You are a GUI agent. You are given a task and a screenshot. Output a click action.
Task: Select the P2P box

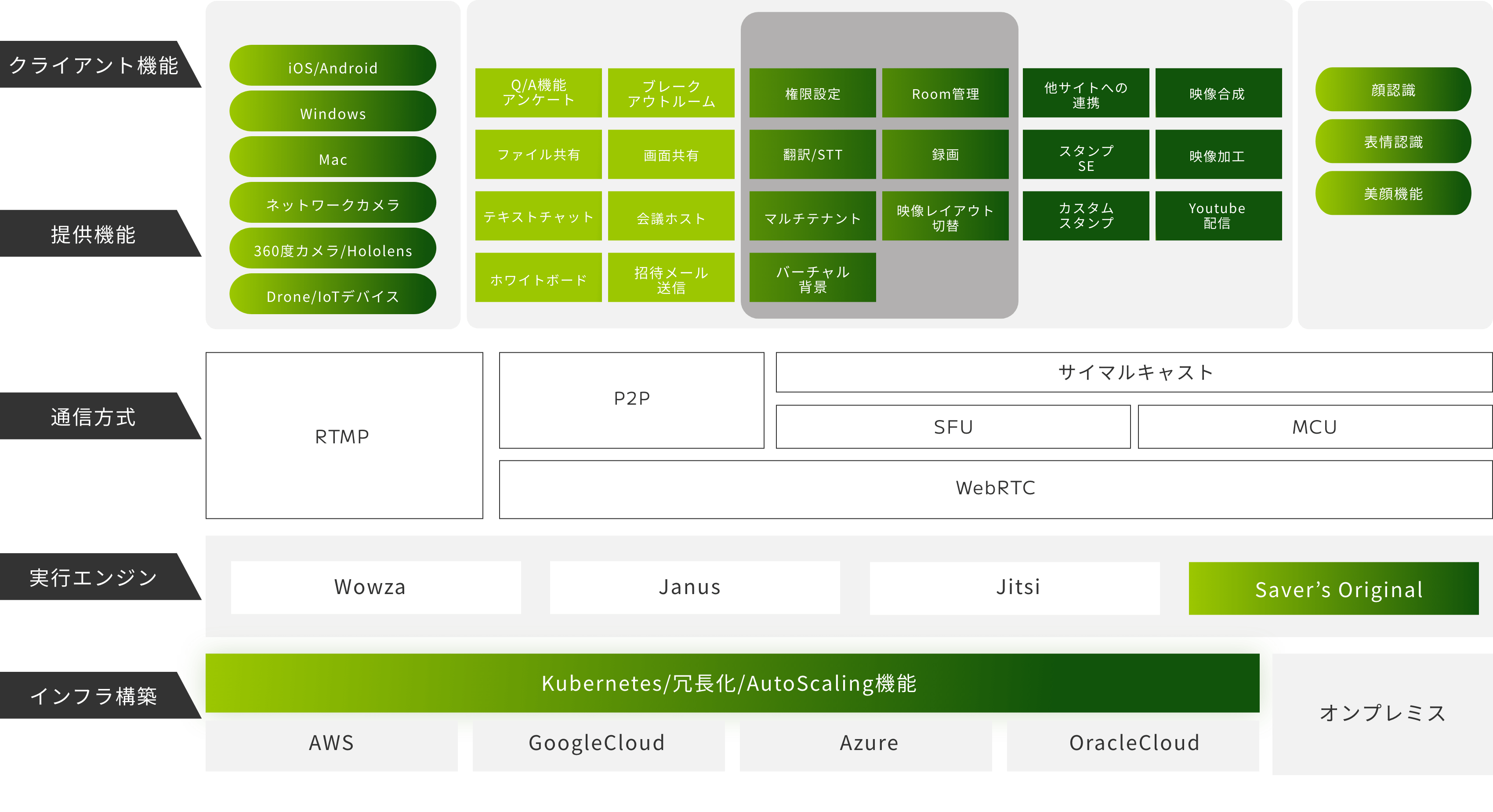coord(632,400)
